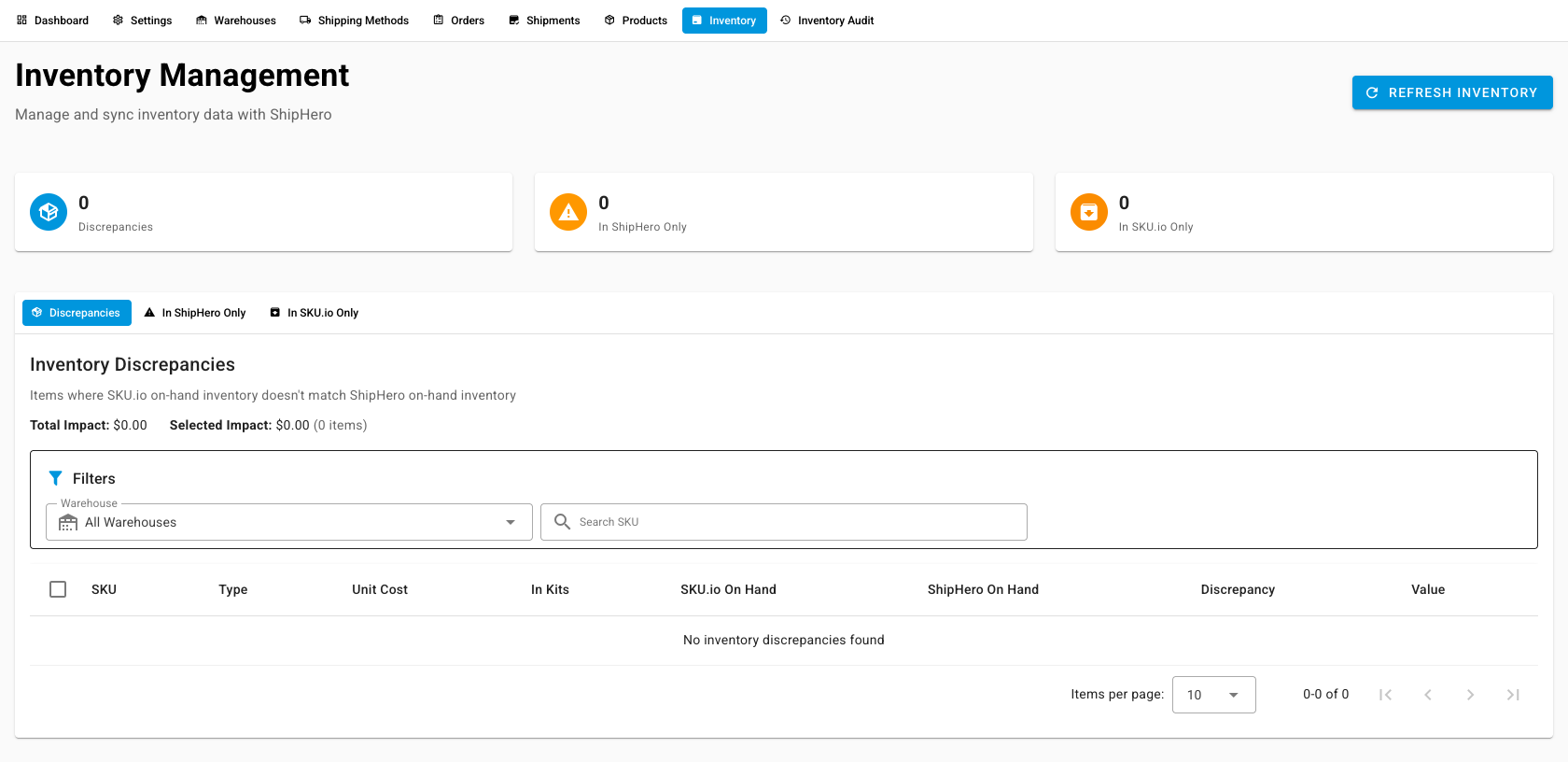The image size is (1568, 762).
Task: Open the Orders page
Action: 458,21
